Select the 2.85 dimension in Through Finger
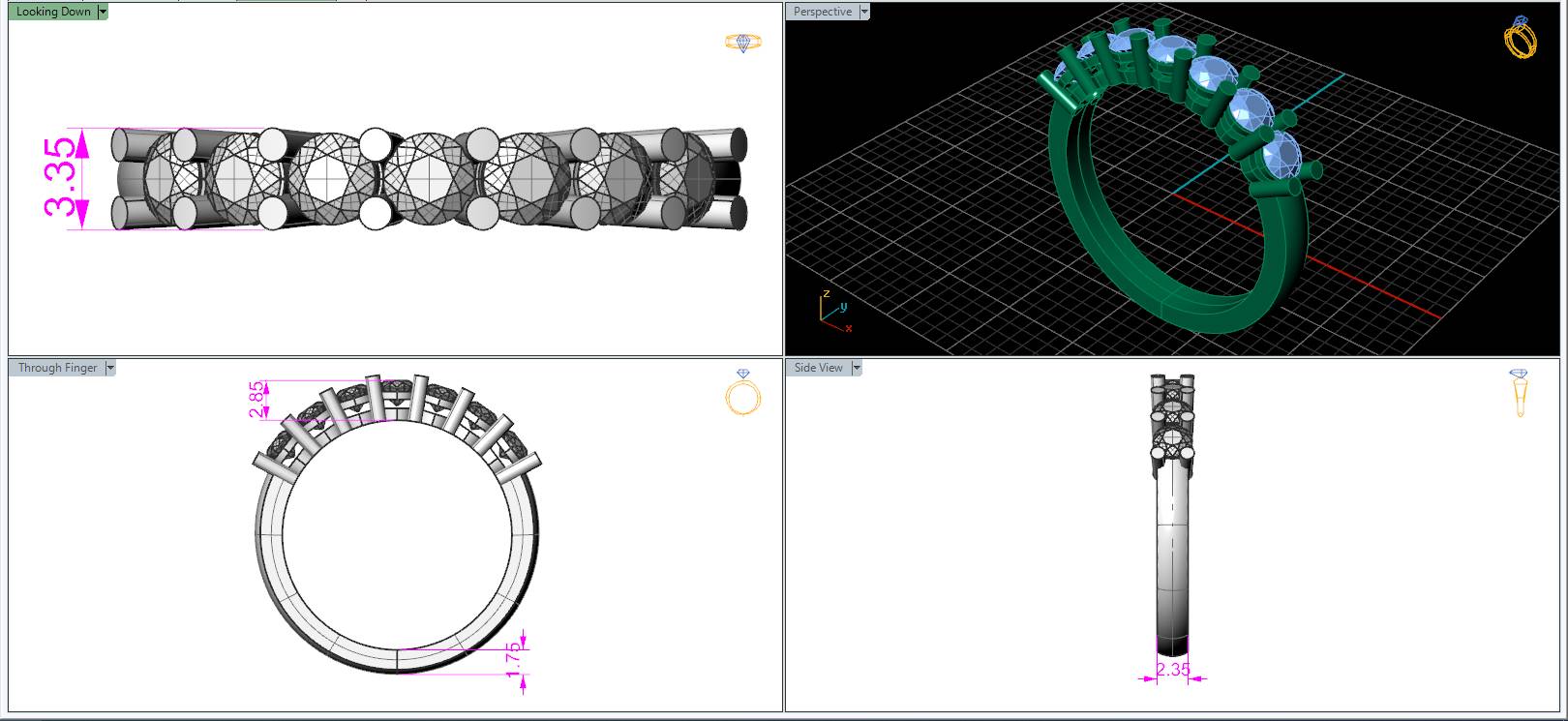The image size is (1568, 721). [x=256, y=400]
